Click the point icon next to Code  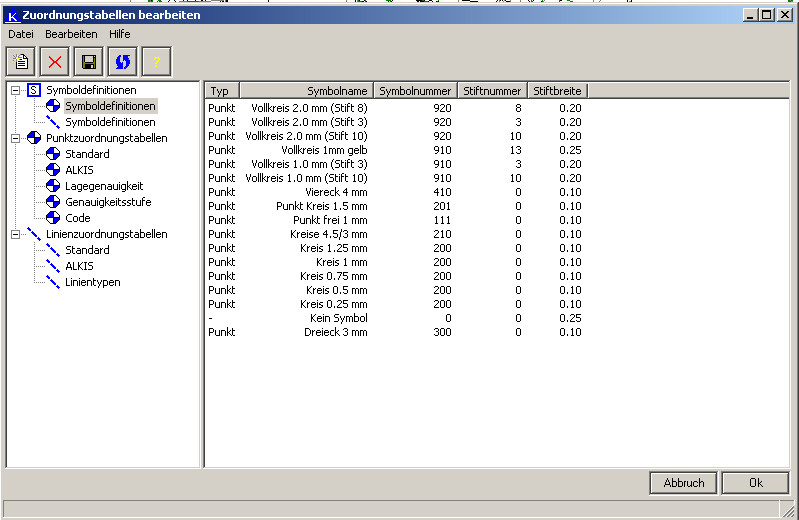53,218
